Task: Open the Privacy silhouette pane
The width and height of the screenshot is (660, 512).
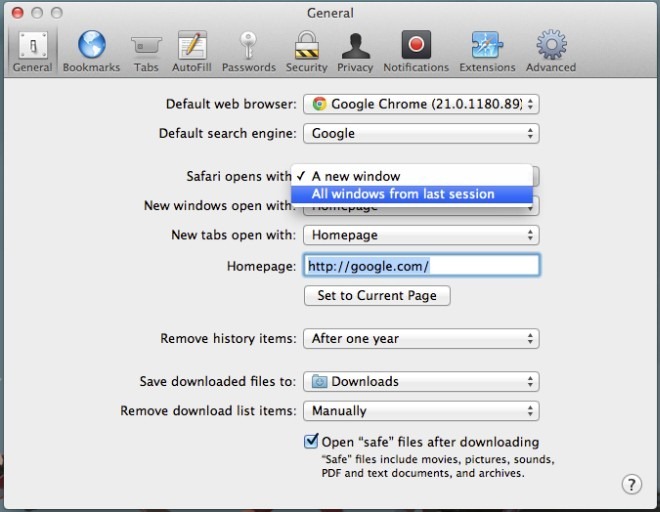Action: coord(355,51)
